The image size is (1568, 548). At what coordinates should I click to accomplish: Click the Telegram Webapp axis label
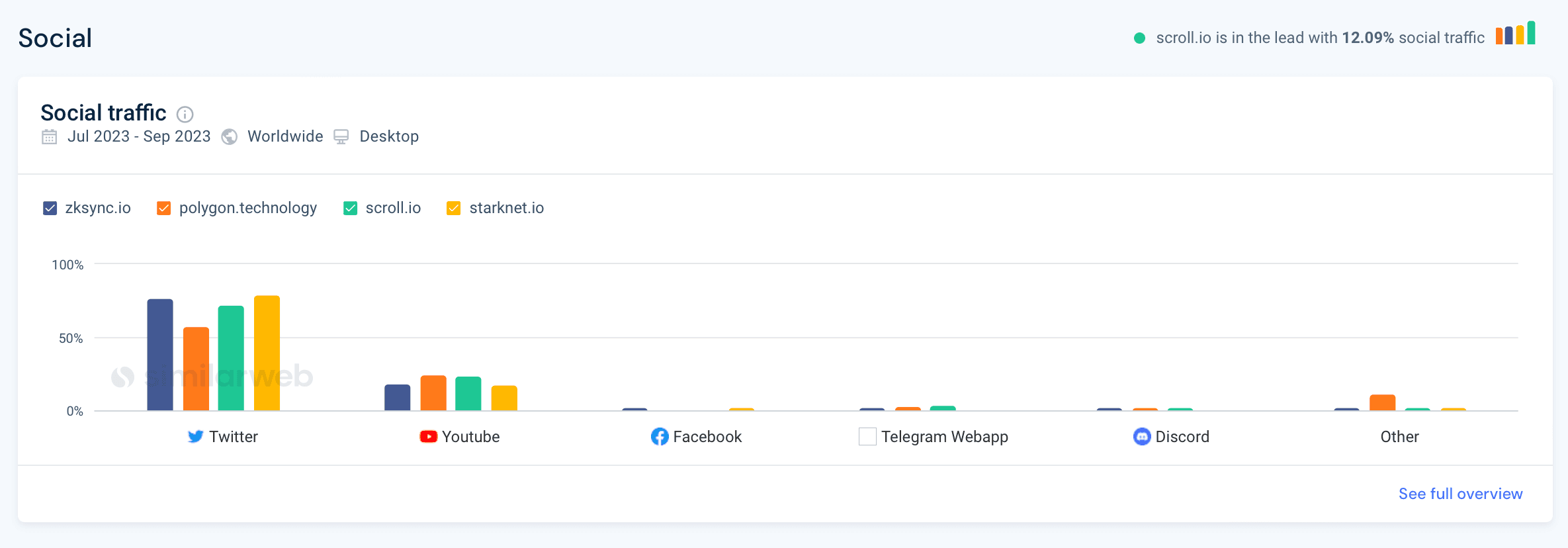pos(945,437)
